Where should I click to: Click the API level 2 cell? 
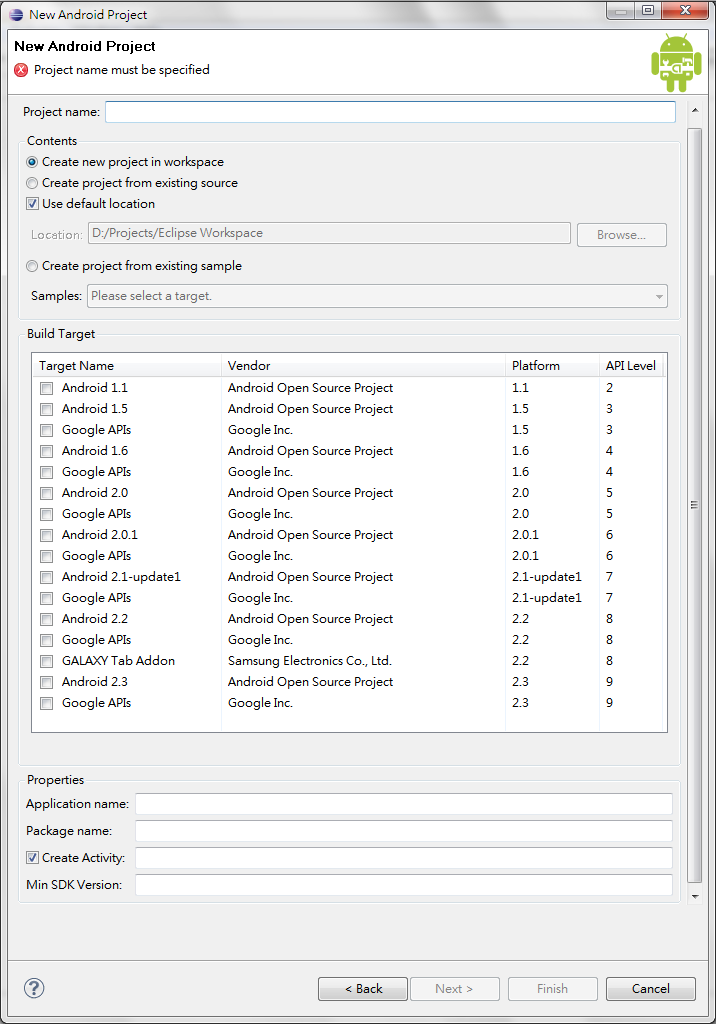[x=610, y=388]
